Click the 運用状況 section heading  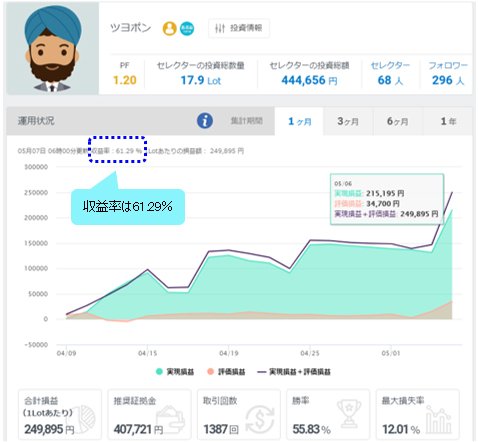click(36, 121)
